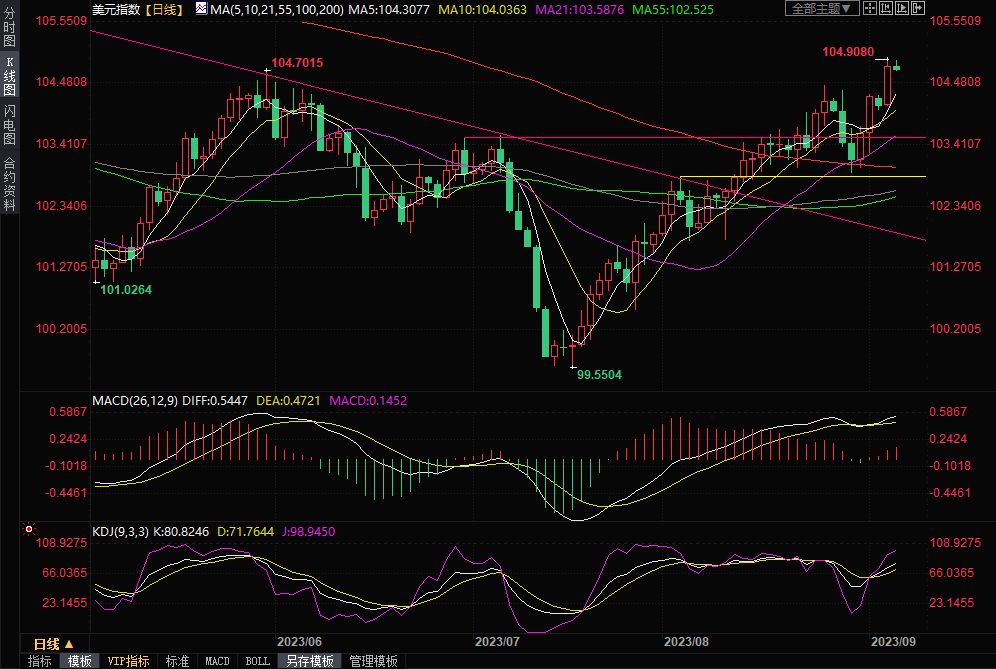Click the exit arrow icon in top toolbar
Viewport: 996px width, 669px height.
click(918, 9)
